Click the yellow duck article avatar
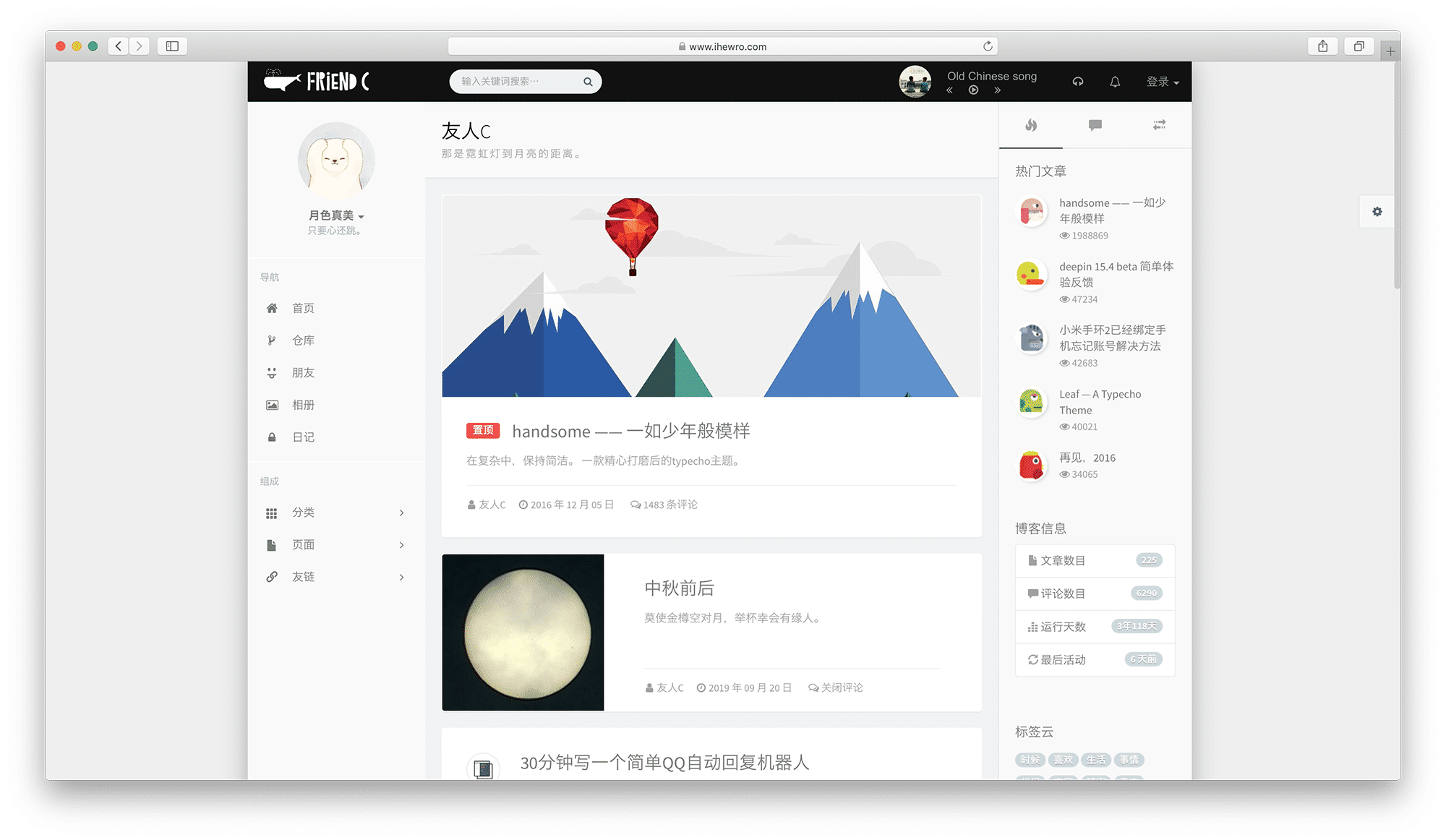 (x=1032, y=275)
